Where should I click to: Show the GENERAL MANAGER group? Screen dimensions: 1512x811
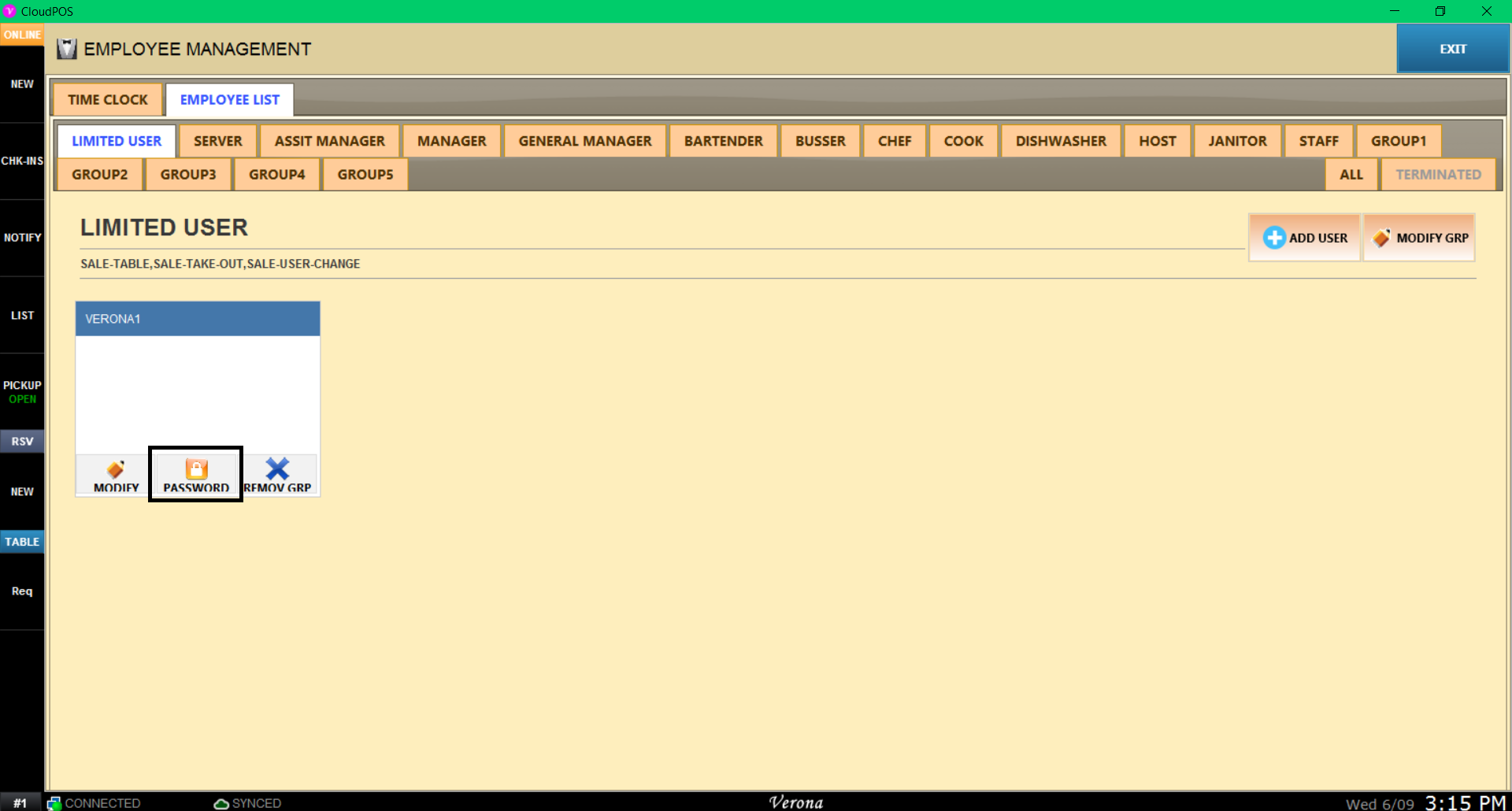coord(584,141)
